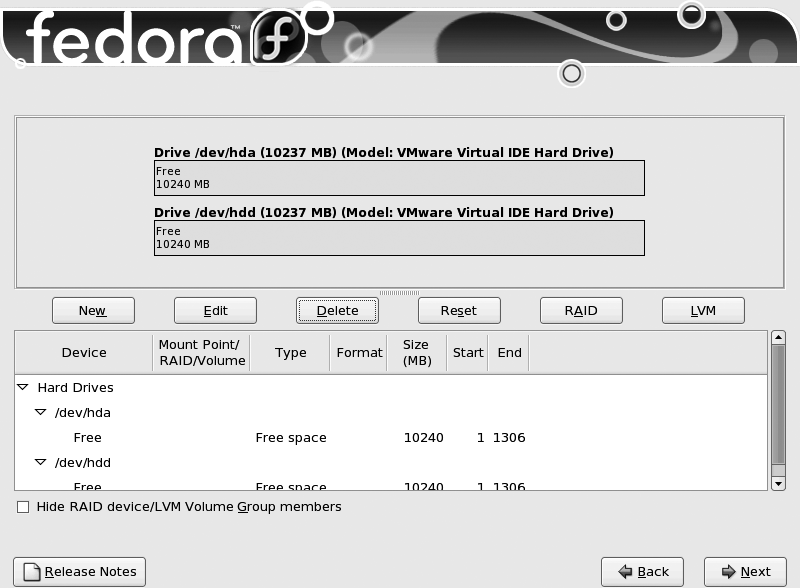Open the LVM configuration dialog
Image resolution: width=800 pixels, height=588 pixels.
(x=703, y=310)
